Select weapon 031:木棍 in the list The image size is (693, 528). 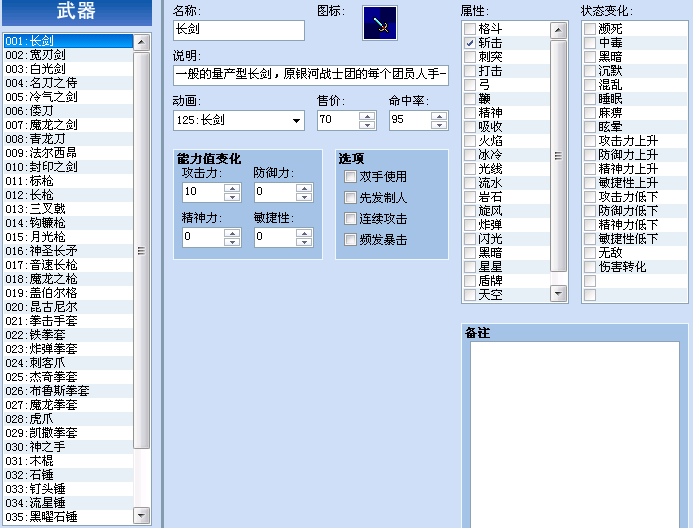(69, 461)
